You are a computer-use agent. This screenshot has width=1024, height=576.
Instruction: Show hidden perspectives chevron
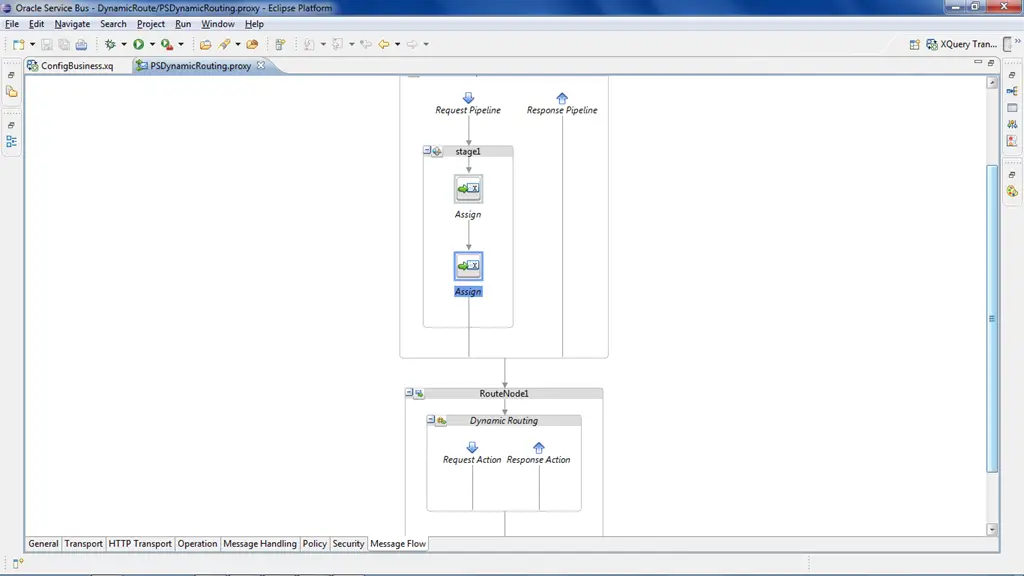(1017, 40)
